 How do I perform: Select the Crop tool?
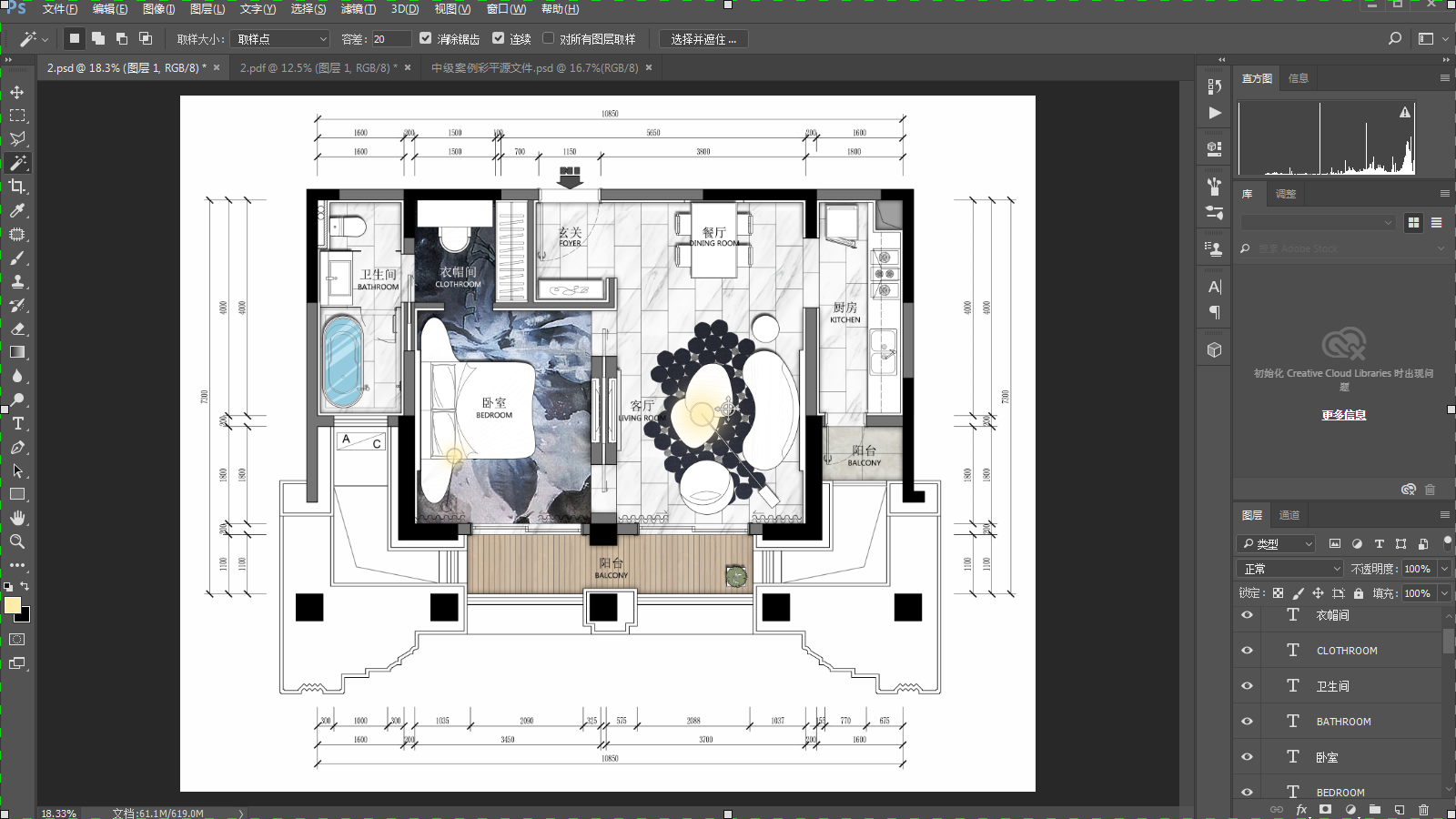17,187
